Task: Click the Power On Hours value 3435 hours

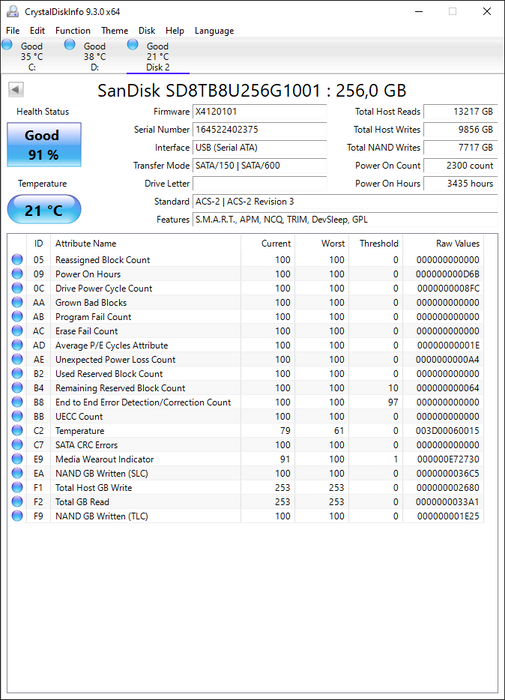Action: (460, 183)
